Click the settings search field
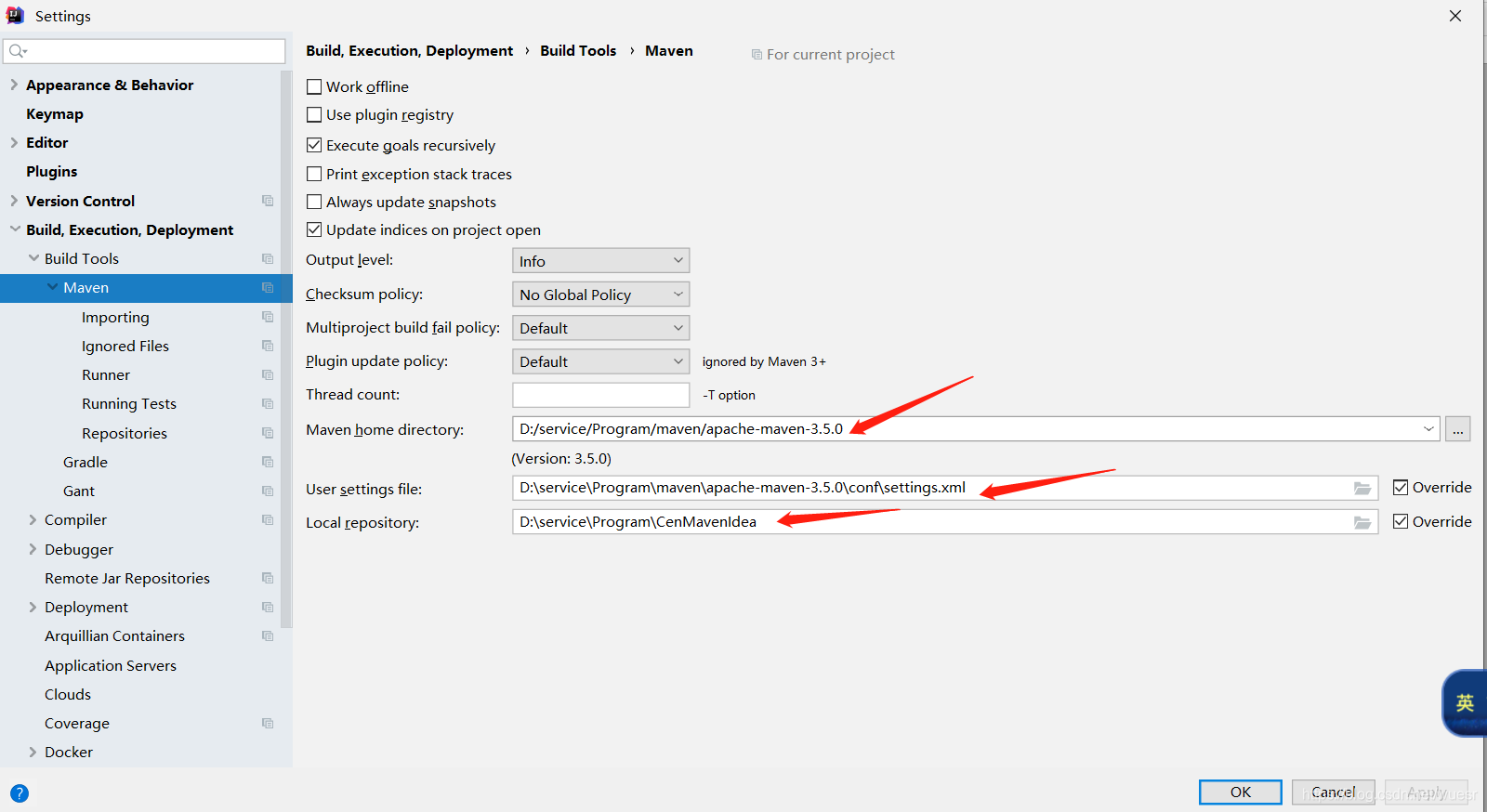This screenshot has width=1487, height=812. (x=144, y=51)
